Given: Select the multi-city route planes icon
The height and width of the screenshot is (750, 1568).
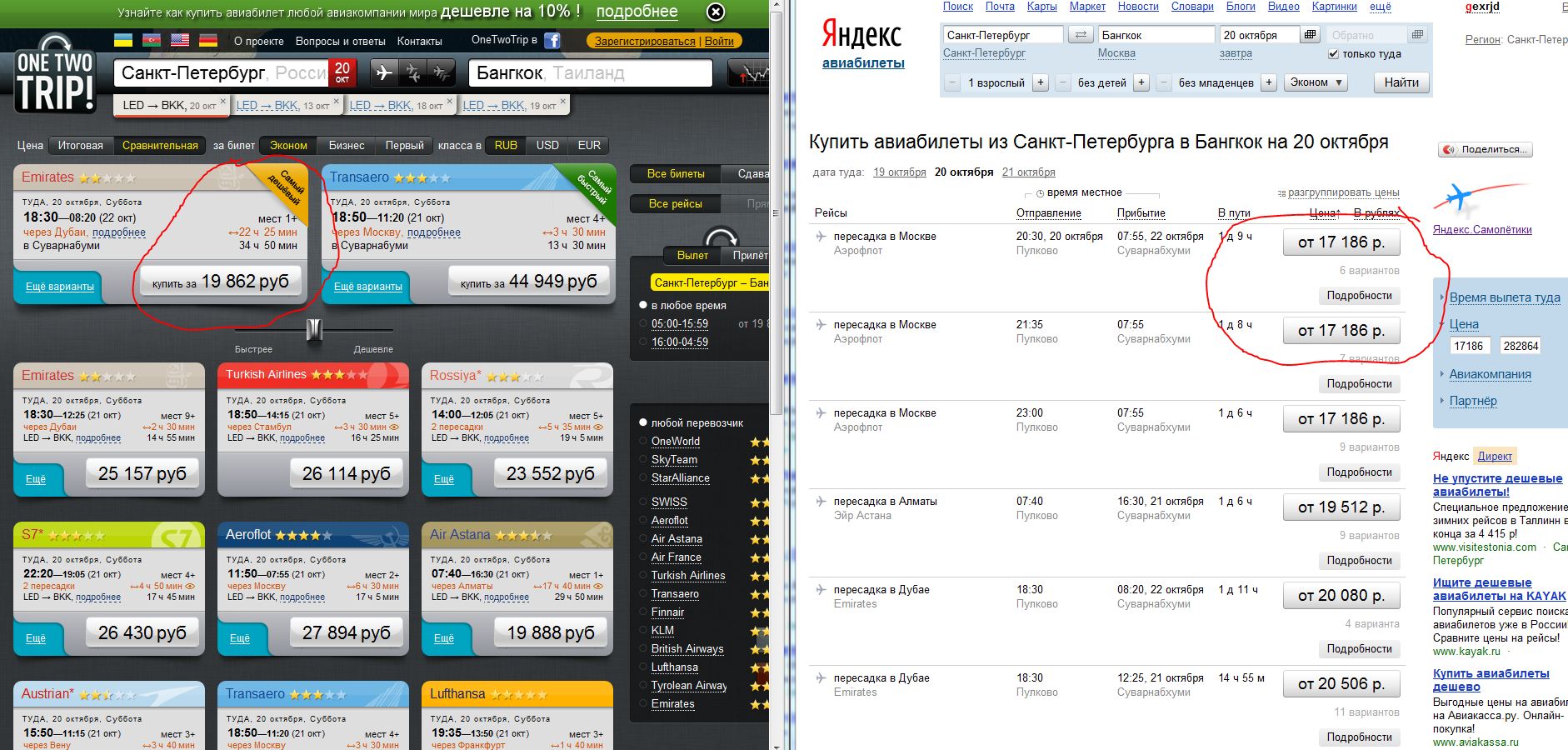Looking at the screenshot, I should tap(442, 72).
